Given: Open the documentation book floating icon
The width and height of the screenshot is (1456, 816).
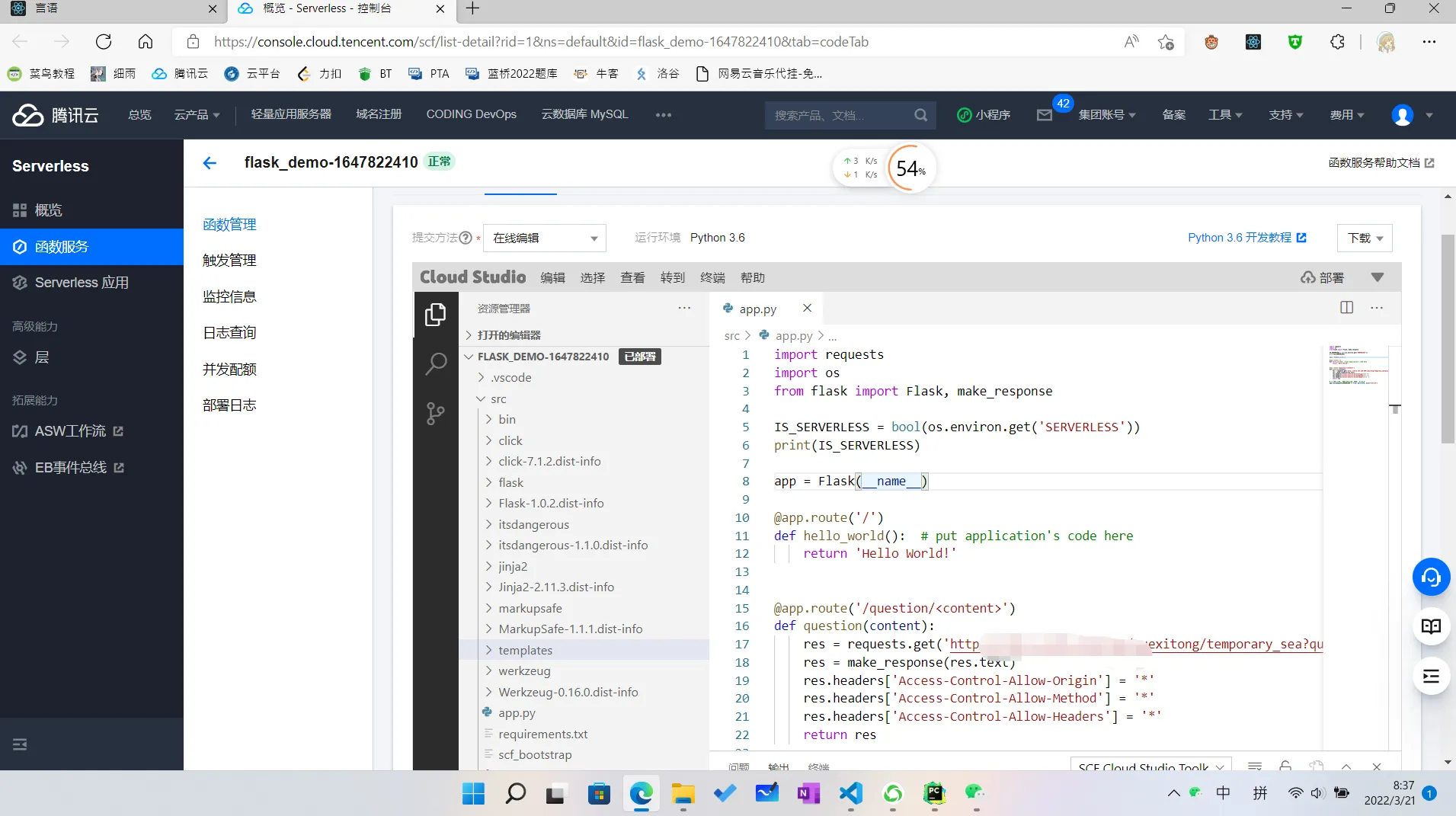Looking at the screenshot, I should click(x=1431, y=626).
